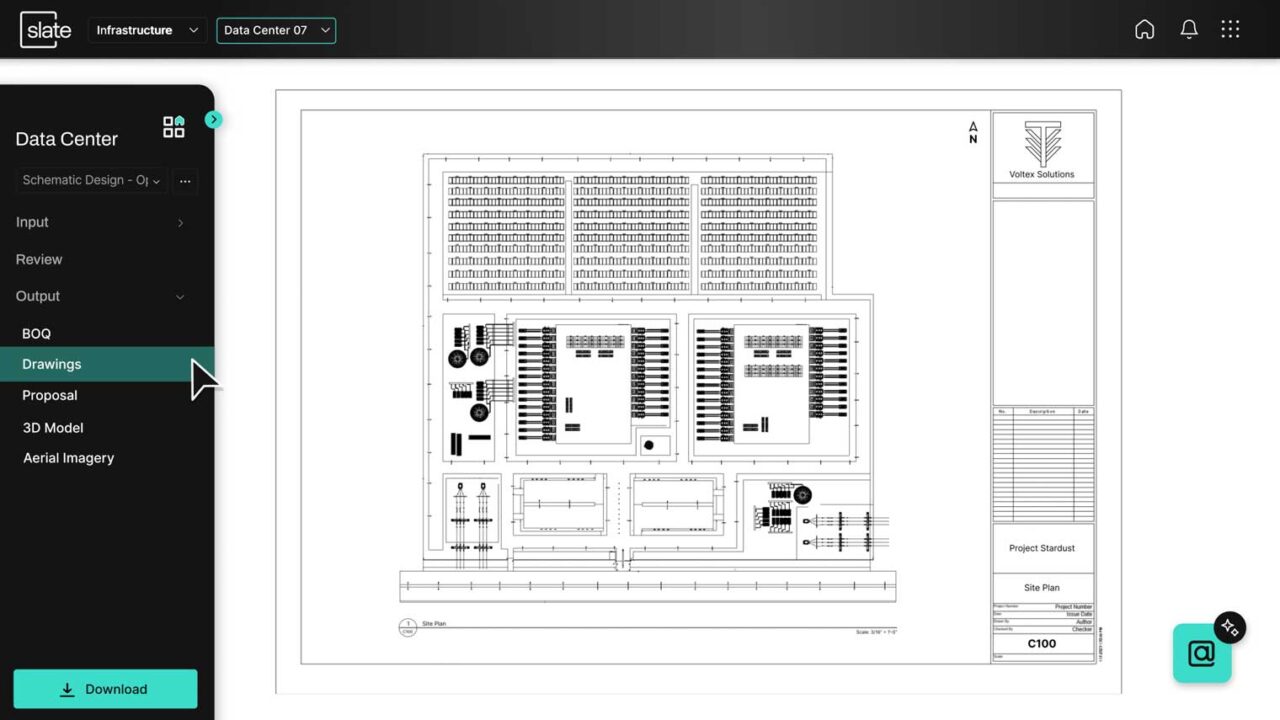Open the Review section
The width and height of the screenshot is (1280, 720).
click(x=39, y=259)
